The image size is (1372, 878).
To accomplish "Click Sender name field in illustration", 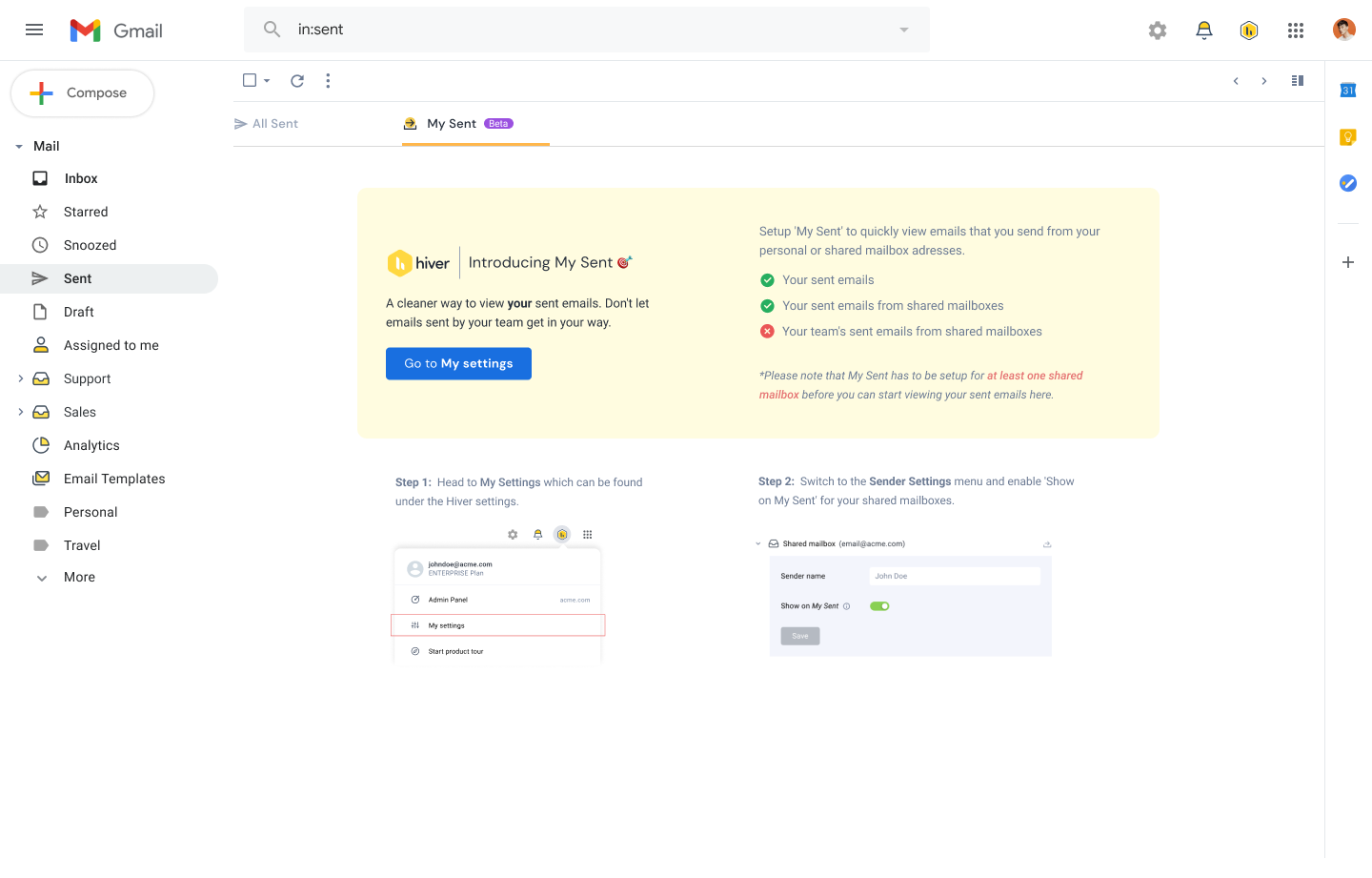I will (x=955, y=576).
